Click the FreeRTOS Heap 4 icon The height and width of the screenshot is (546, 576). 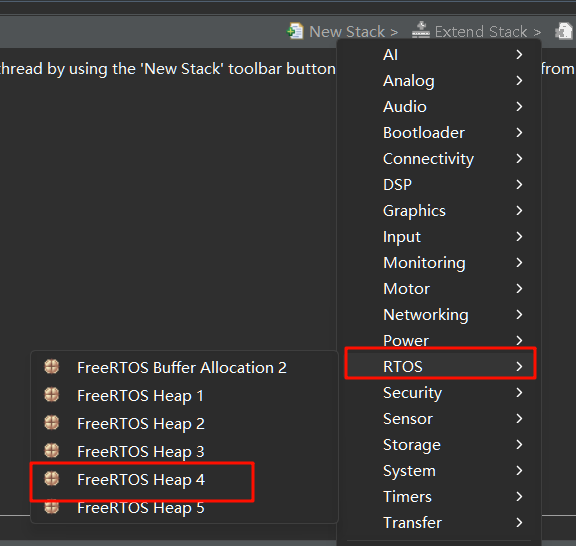(x=51, y=478)
